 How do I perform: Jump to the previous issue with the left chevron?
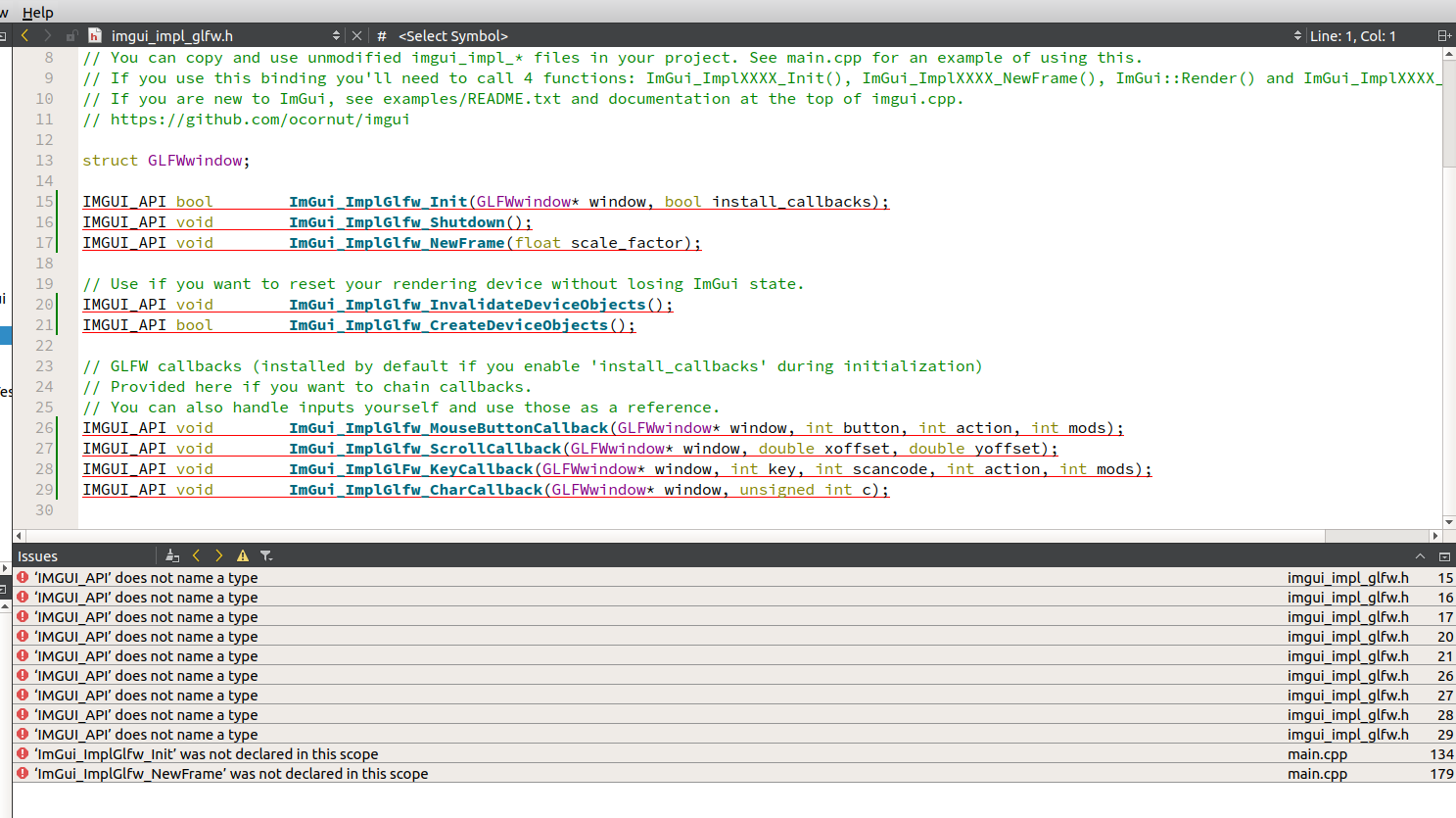click(x=196, y=555)
